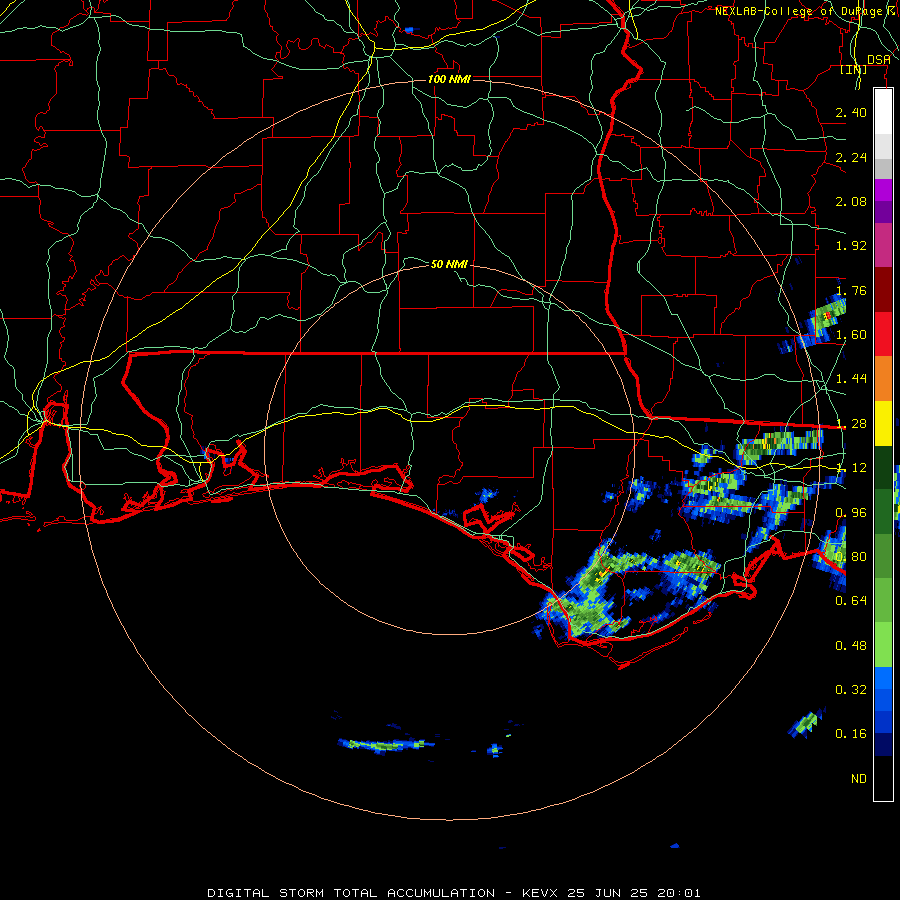This screenshot has height=900, width=900.
Task: Click the 1.76 legend value
Action: coord(851,290)
